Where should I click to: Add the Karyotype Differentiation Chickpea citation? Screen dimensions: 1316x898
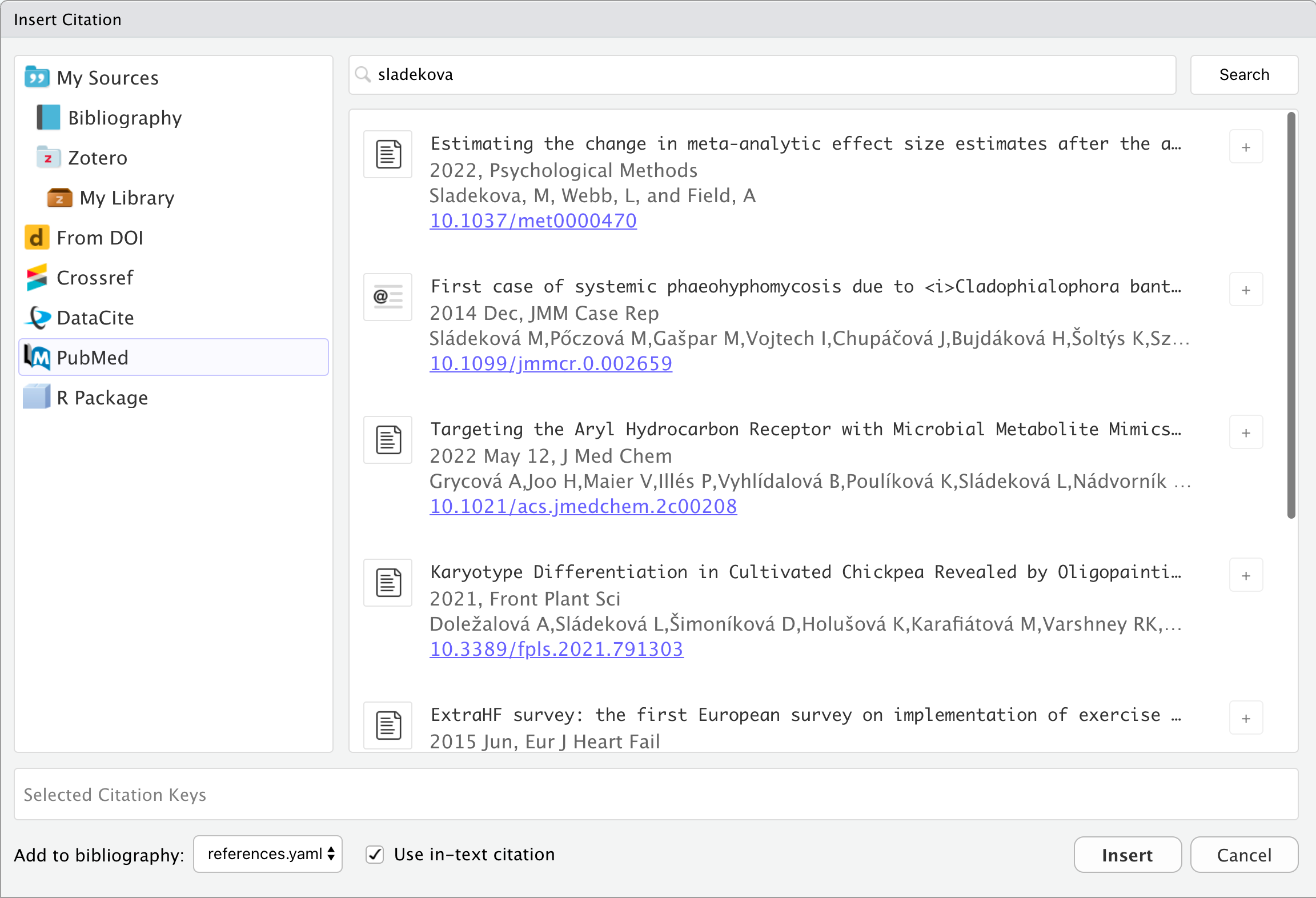coord(1246,576)
